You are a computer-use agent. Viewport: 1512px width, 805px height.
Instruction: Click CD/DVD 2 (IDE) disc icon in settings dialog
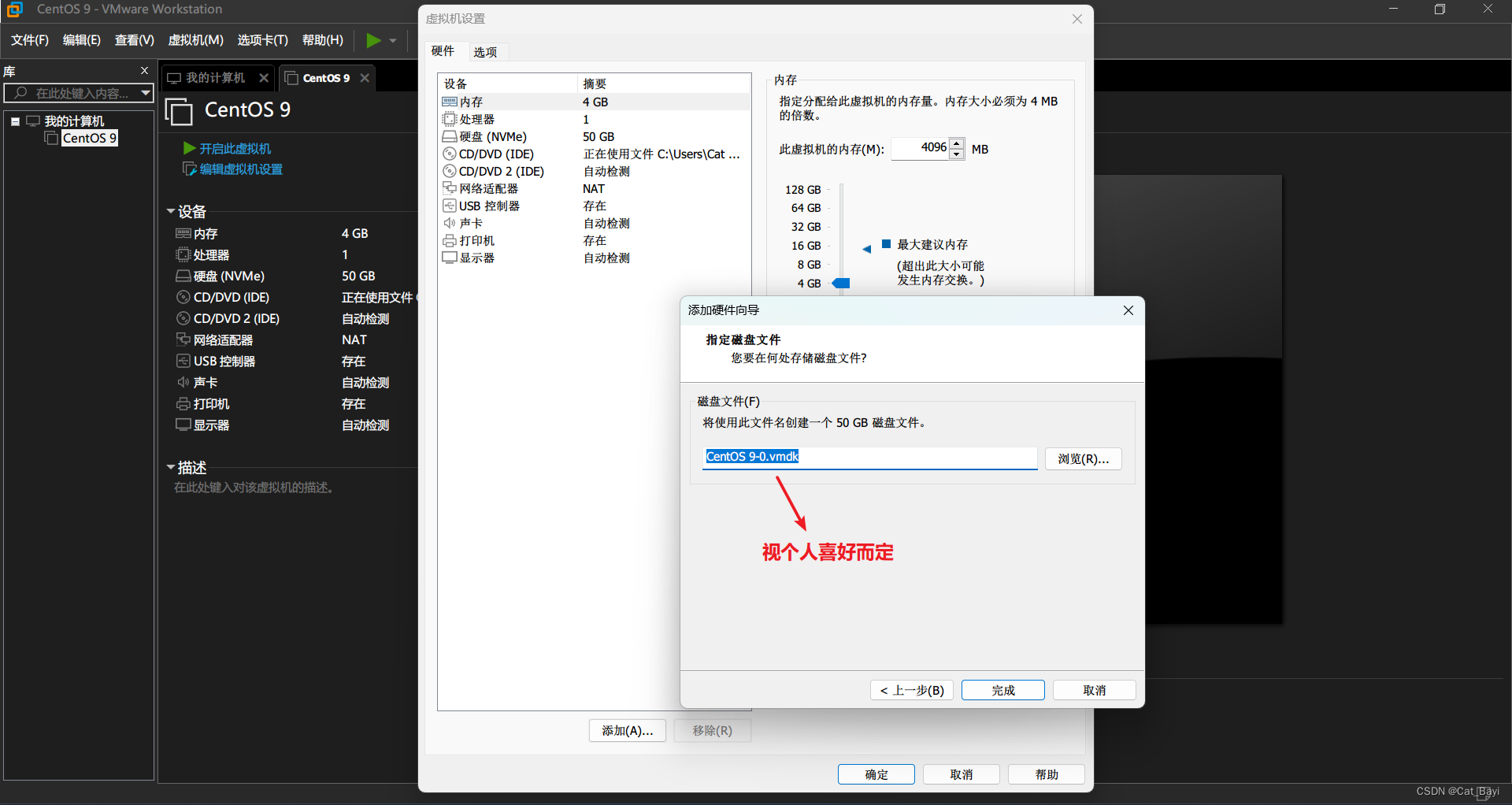pyautogui.click(x=450, y=171)
